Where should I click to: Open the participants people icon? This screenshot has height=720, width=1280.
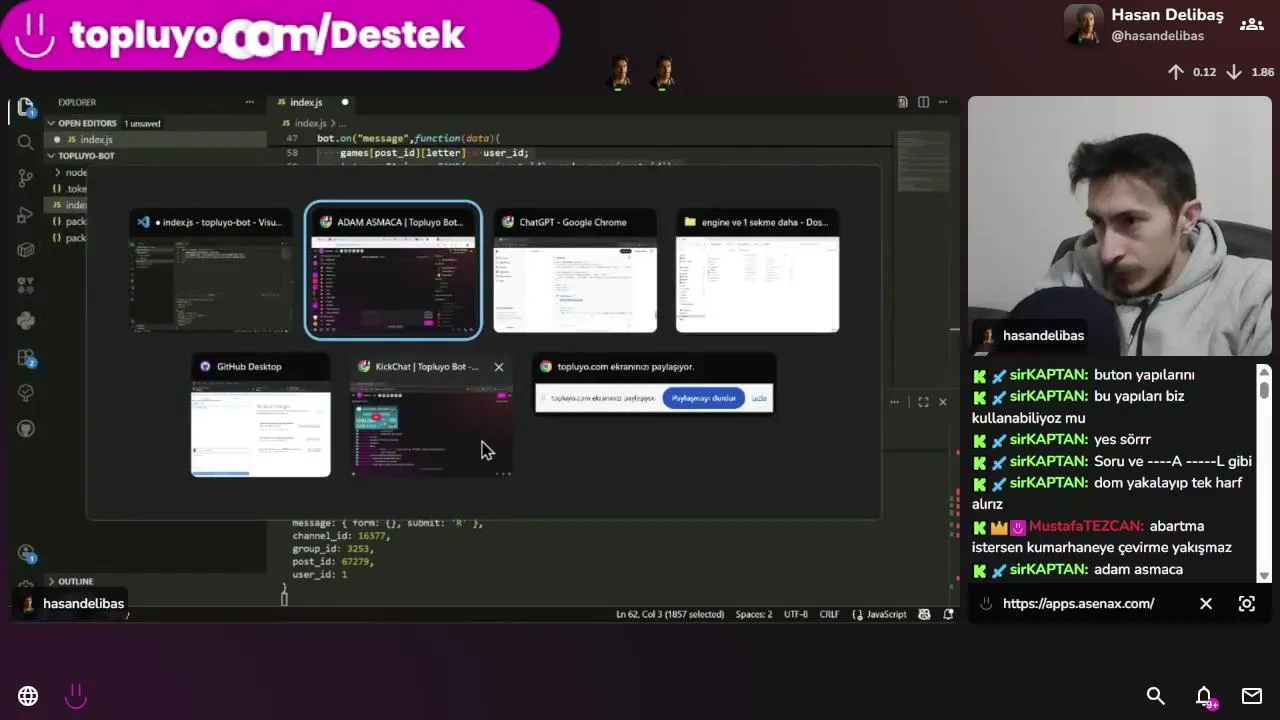click(x=1252, y=24)
